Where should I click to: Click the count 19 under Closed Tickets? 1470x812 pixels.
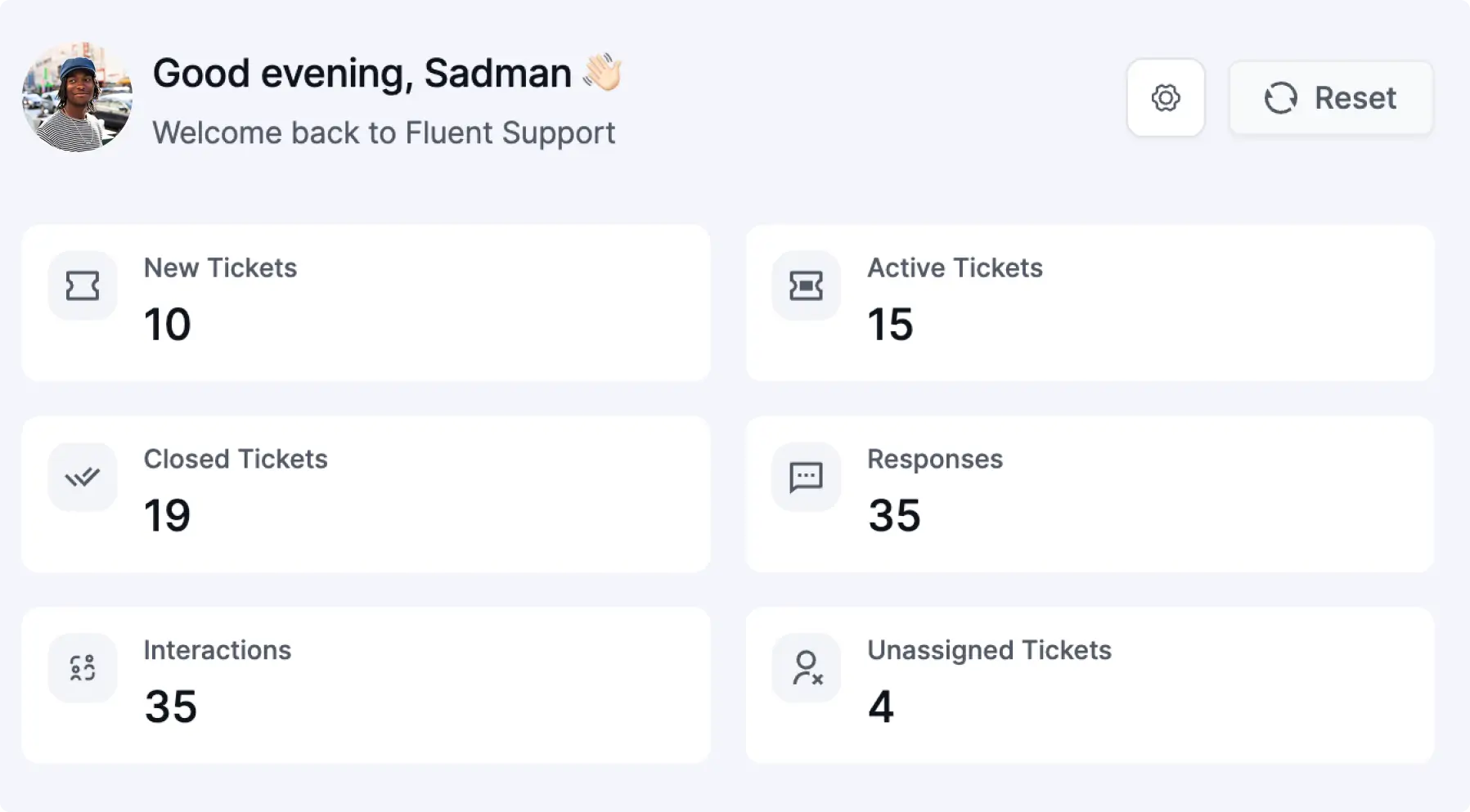pos(167,514)
